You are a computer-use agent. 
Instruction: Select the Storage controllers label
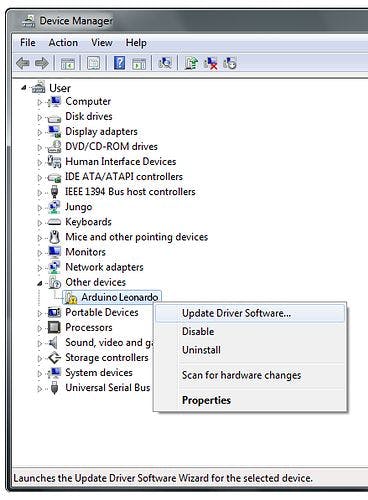[107, 357]
